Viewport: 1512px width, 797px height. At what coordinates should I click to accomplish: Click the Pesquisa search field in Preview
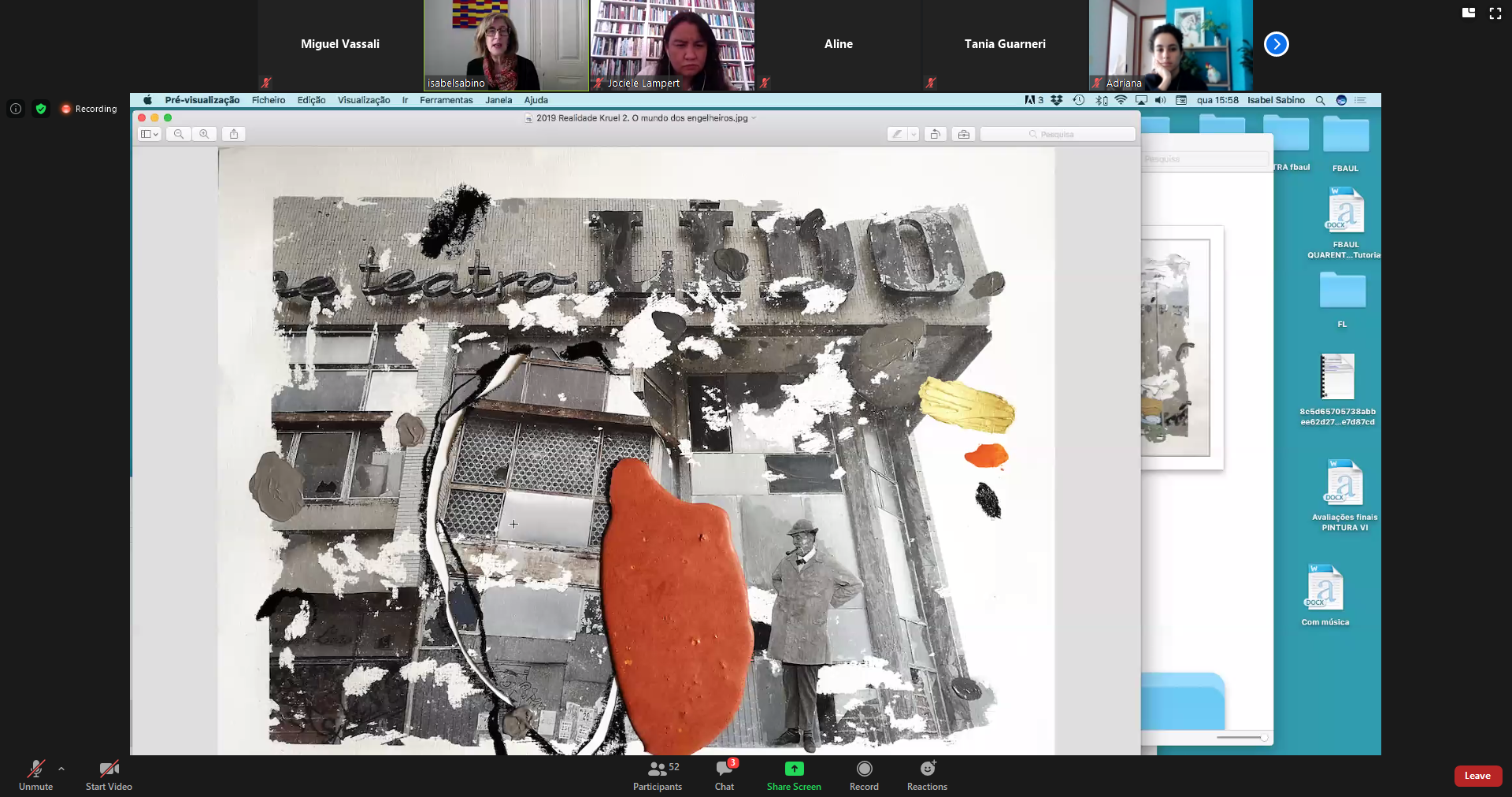1058,134
